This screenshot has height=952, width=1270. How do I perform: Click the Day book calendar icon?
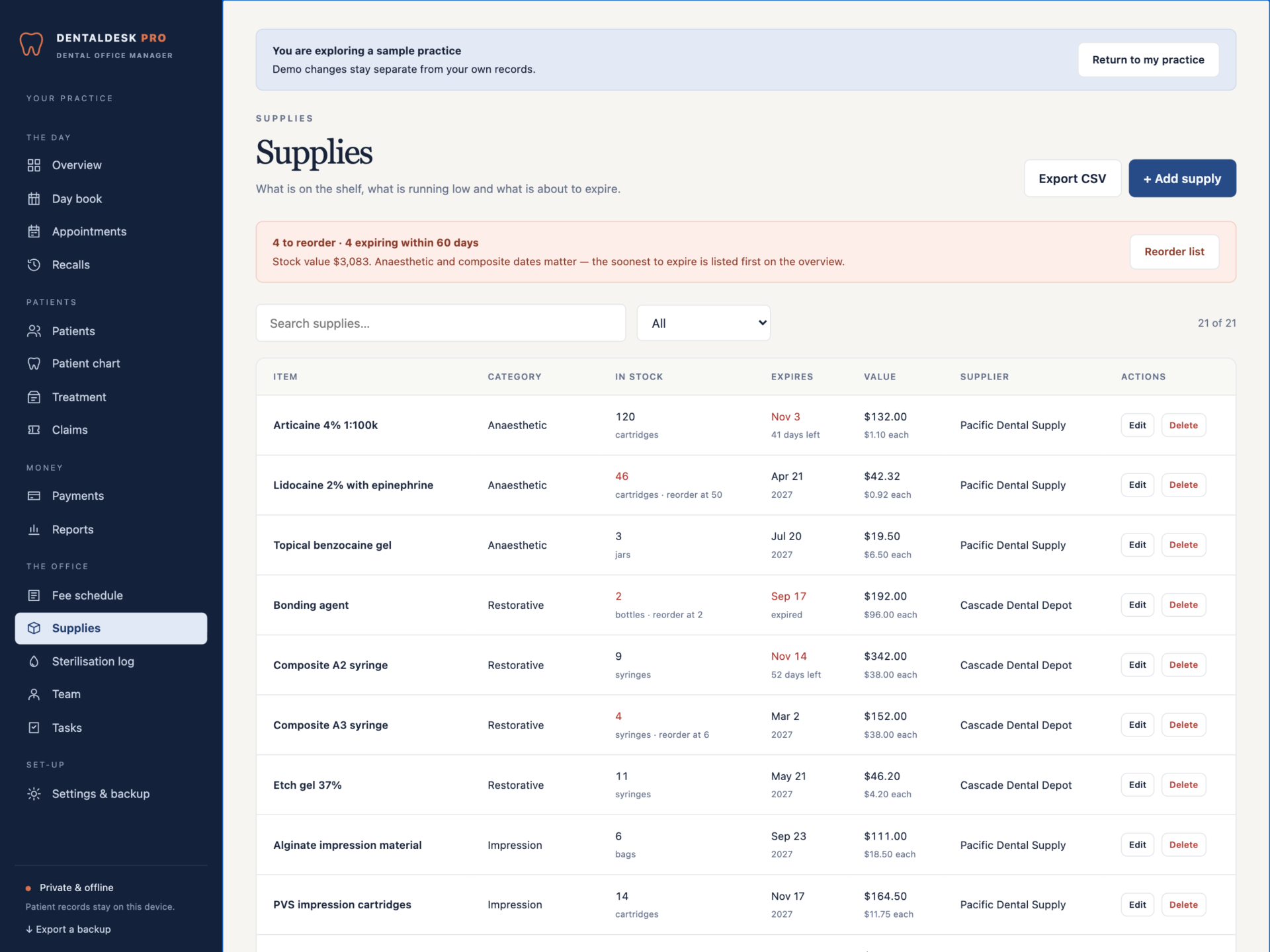(34, 198)
